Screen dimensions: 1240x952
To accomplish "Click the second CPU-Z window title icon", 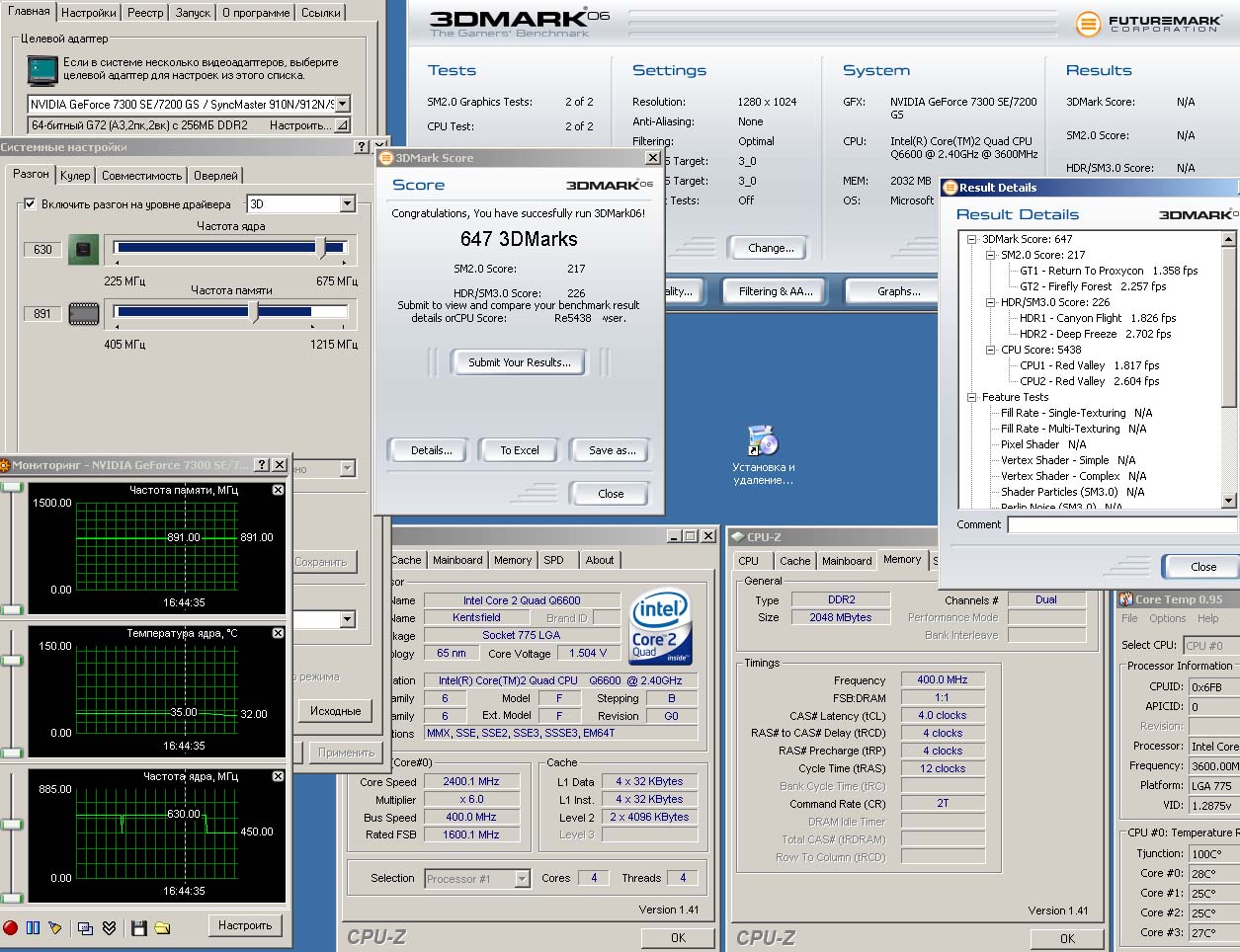I will pos(737,536).
